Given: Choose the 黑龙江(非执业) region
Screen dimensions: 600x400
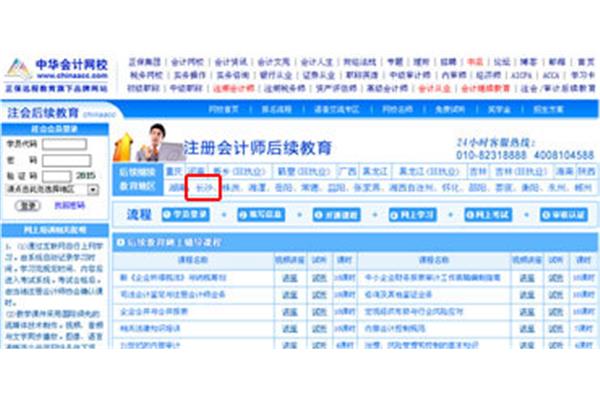Looking at the screenshot, I should pyautogui.click(x=429, y=171).
